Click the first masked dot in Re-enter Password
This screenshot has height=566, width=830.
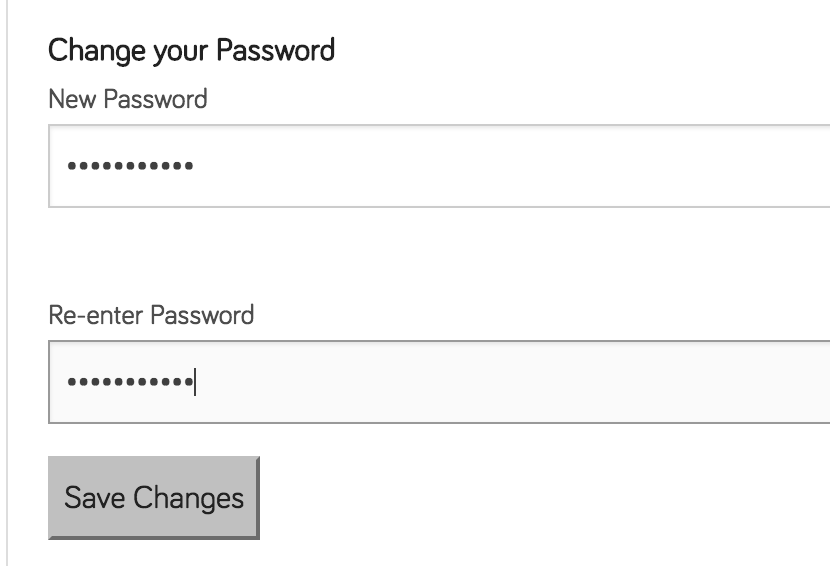[71, 382]
